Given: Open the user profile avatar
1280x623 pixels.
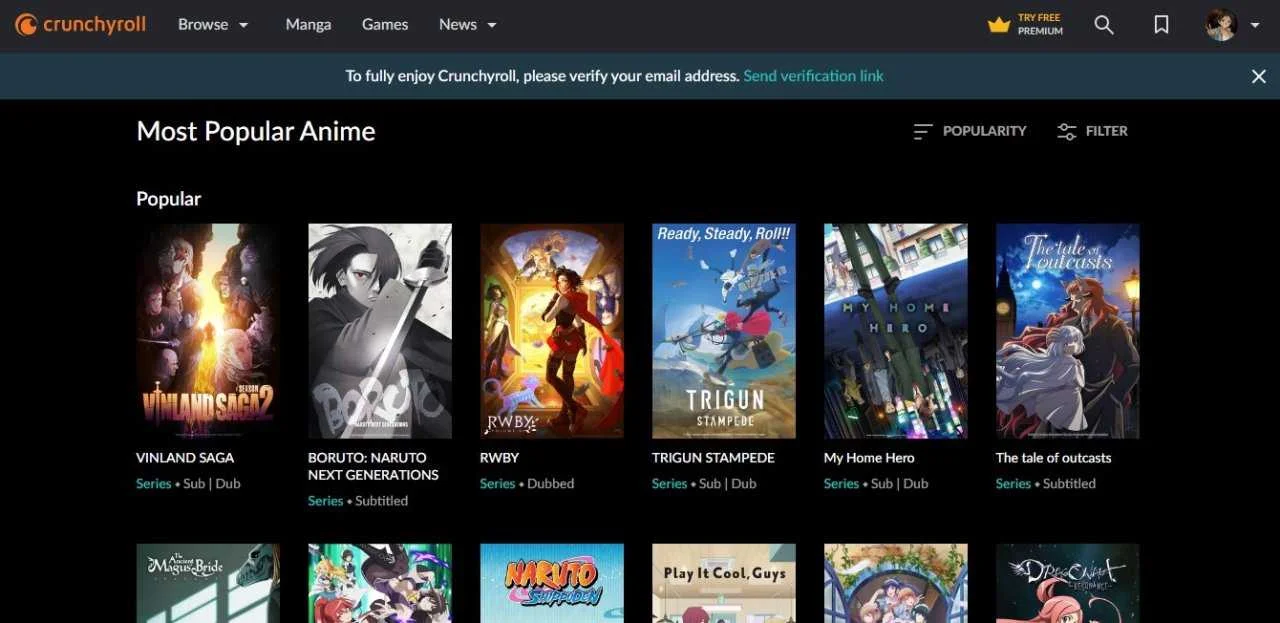Looking at the screenshot, I should [x=1221, y=25].
